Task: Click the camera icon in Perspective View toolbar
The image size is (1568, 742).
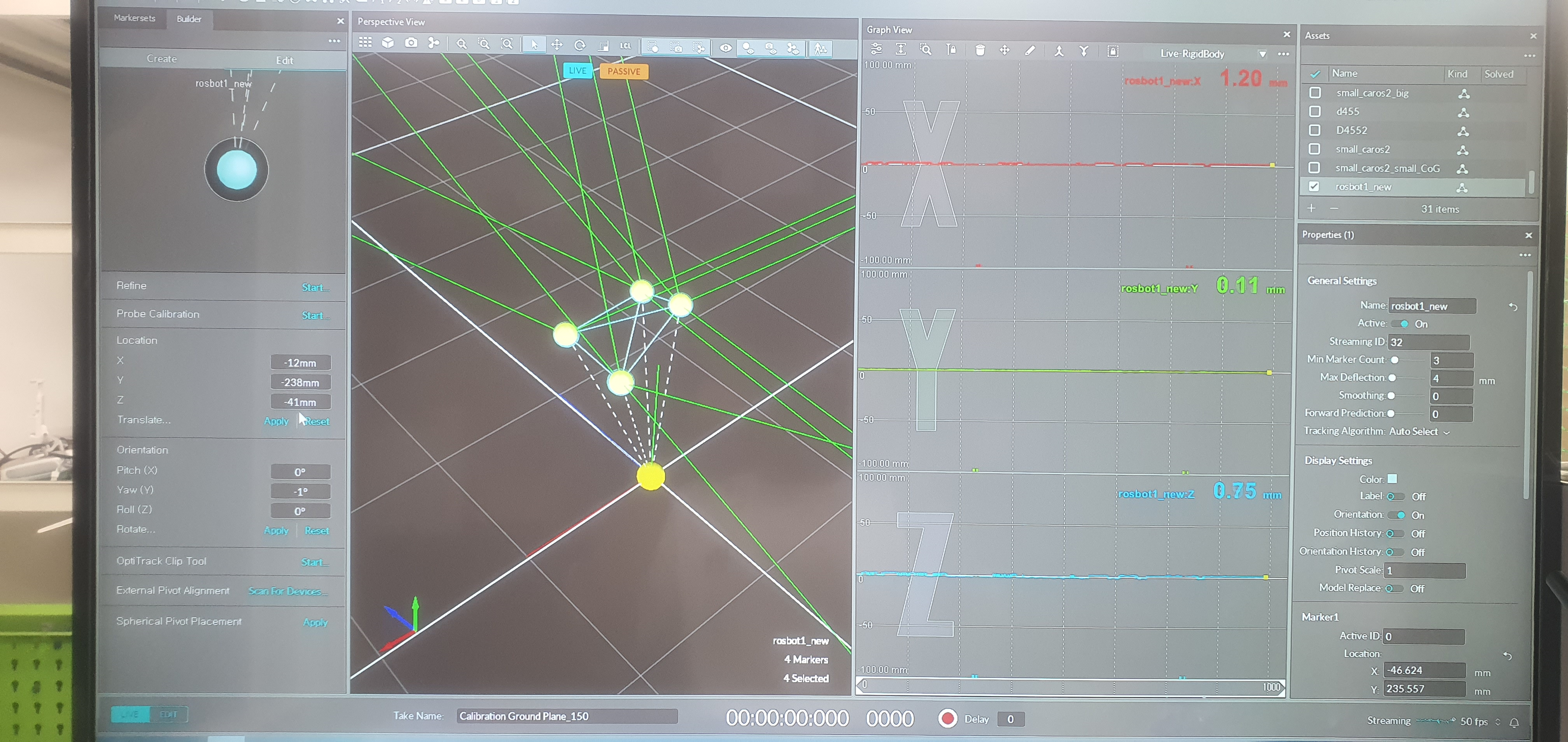Action: coord(411,43)
